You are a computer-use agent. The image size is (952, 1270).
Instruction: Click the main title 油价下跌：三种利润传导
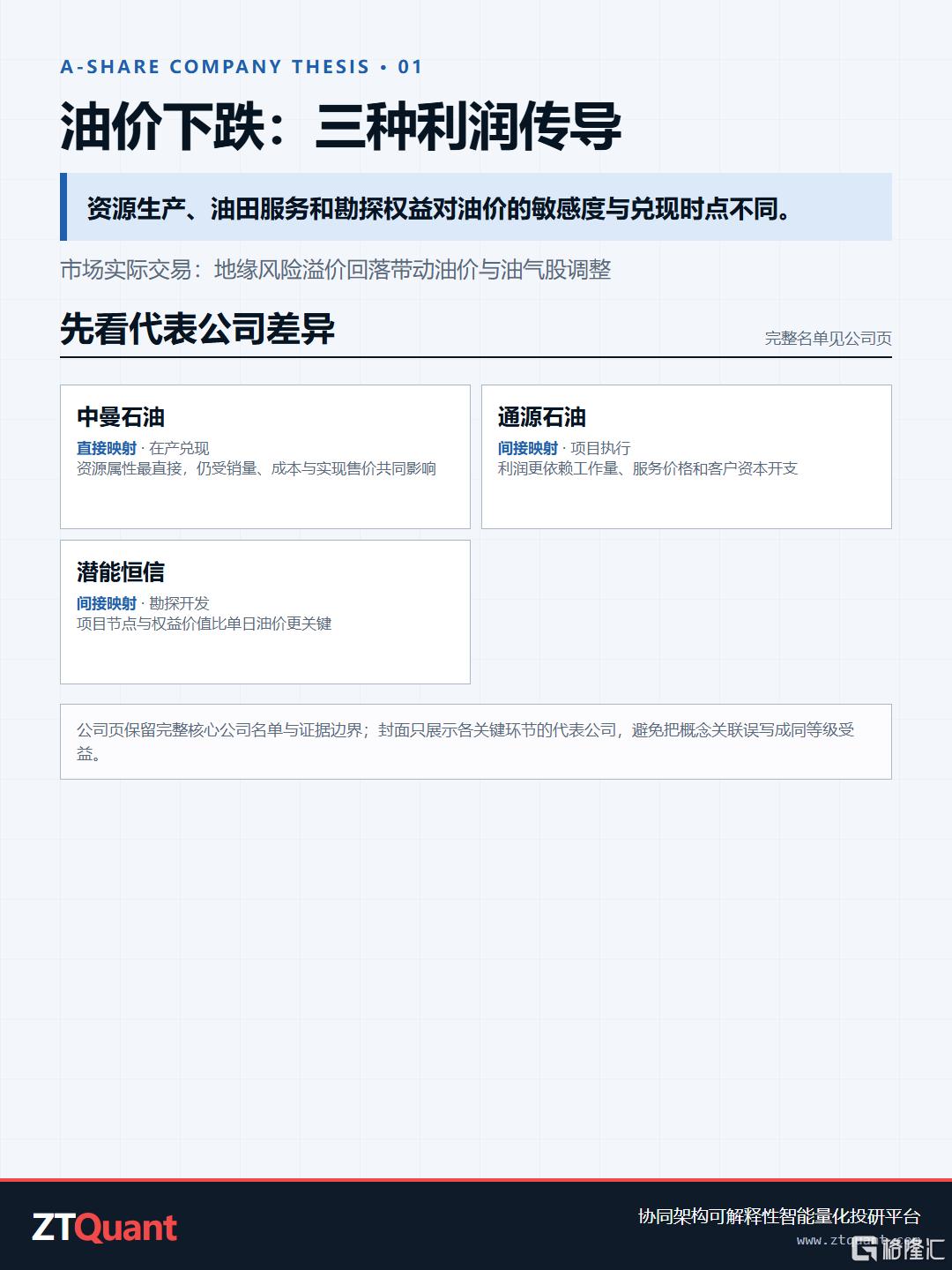tap(341, 127)
